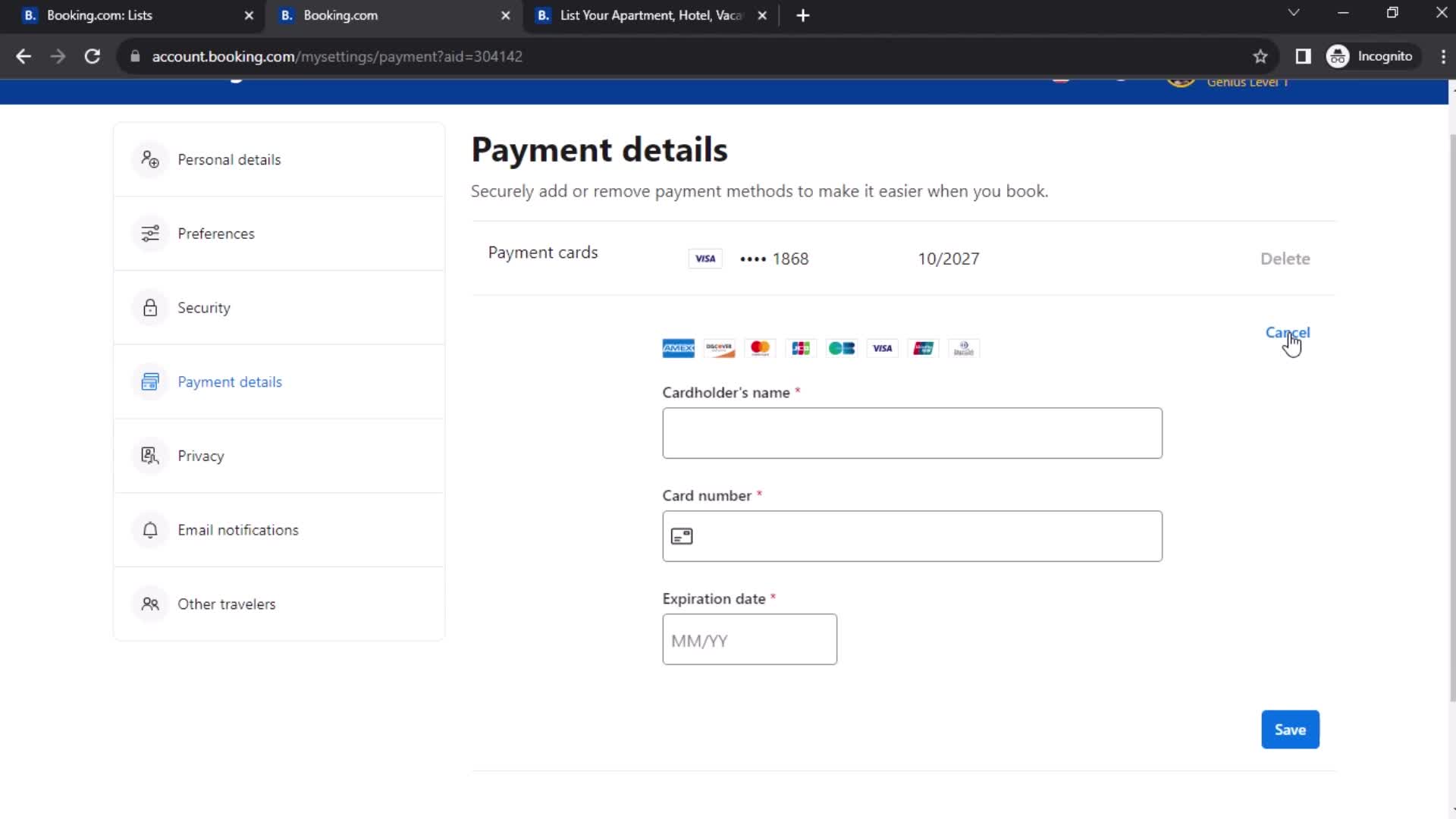The height and width of the screenshot is (819, 1456).
Task: Click the address bar URL
Action: pyautogui.click(x=337, y=56)
